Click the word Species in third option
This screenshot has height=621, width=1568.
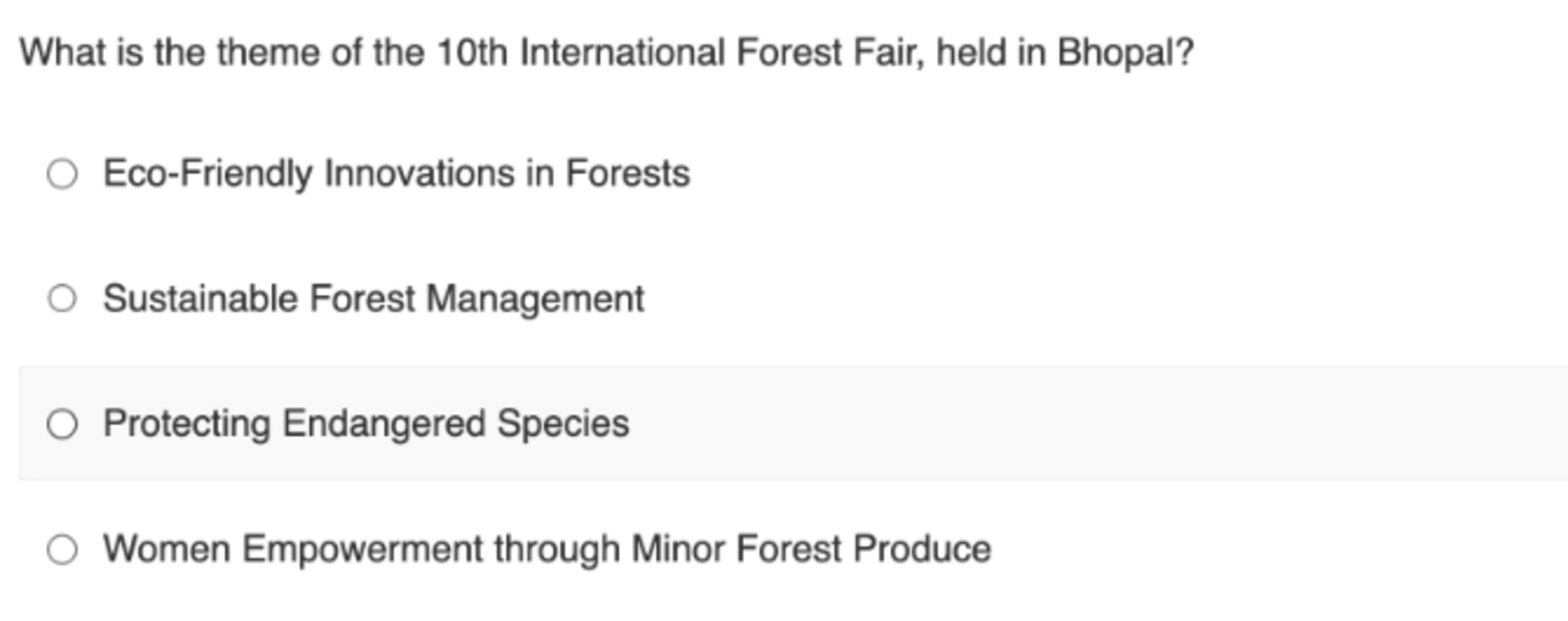point(563,424)
